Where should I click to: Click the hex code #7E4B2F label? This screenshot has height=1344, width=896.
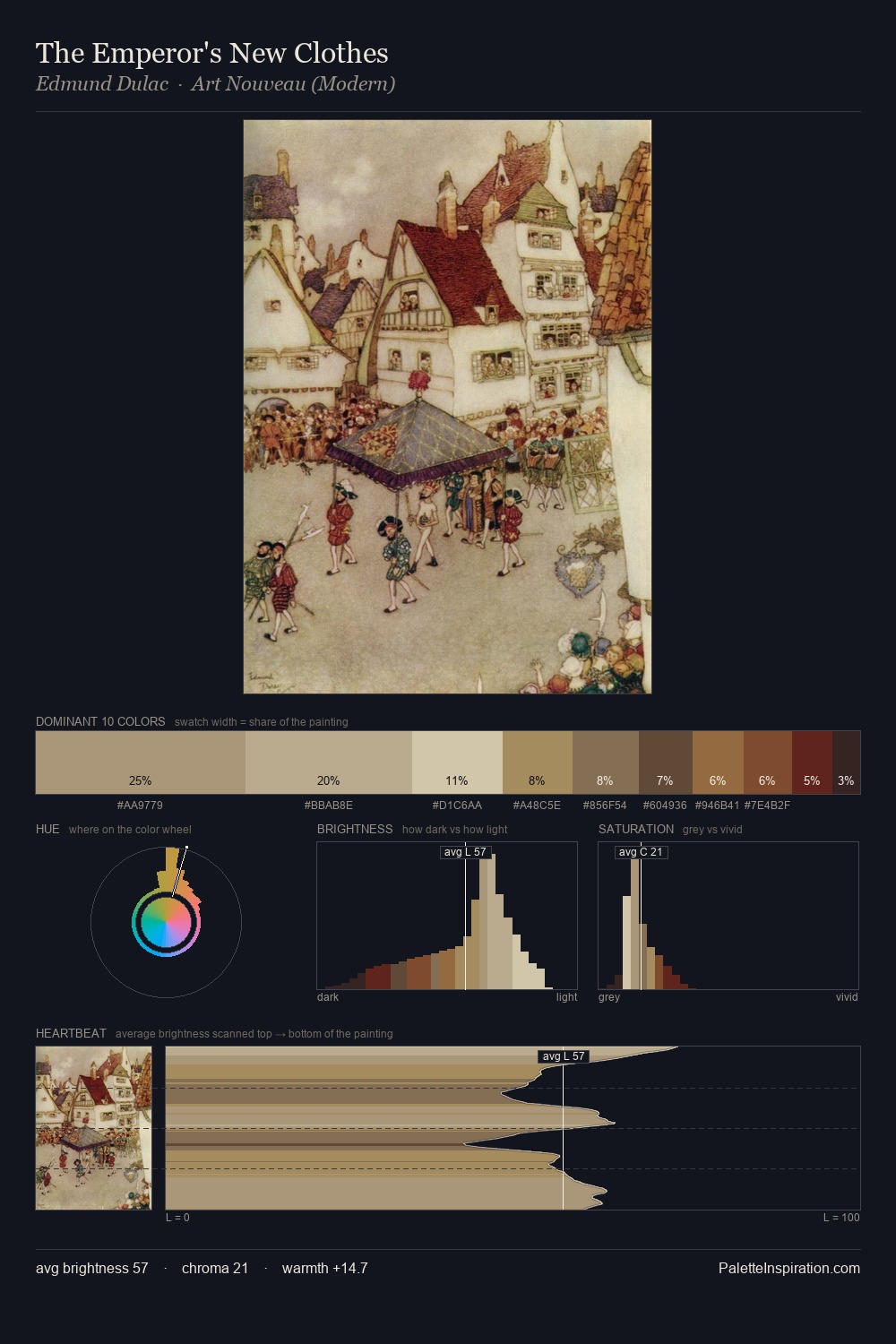click(x=767, y=806)
